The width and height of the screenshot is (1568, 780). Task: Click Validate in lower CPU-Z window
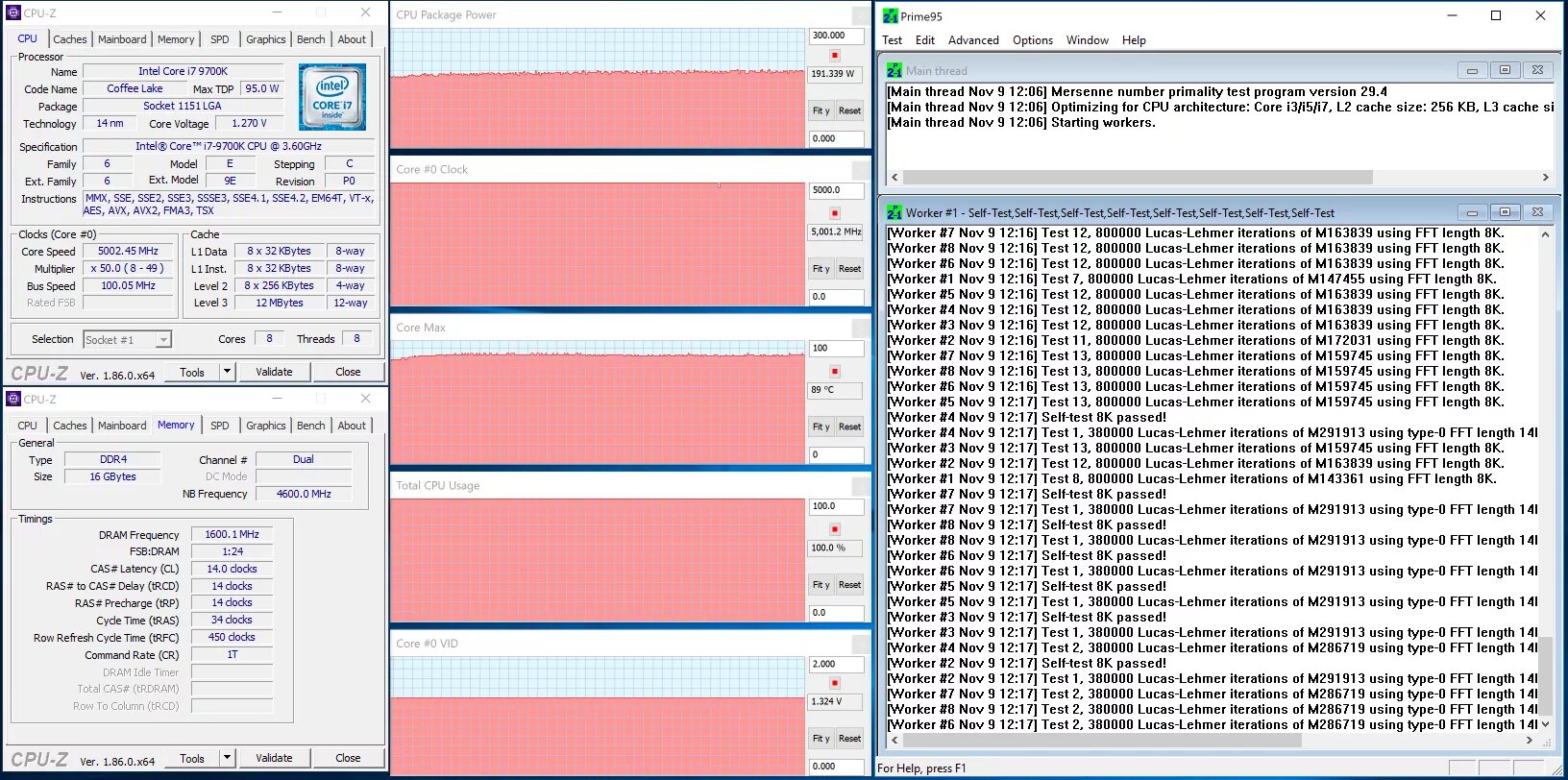pyautogui.click(x=274, y=758)
